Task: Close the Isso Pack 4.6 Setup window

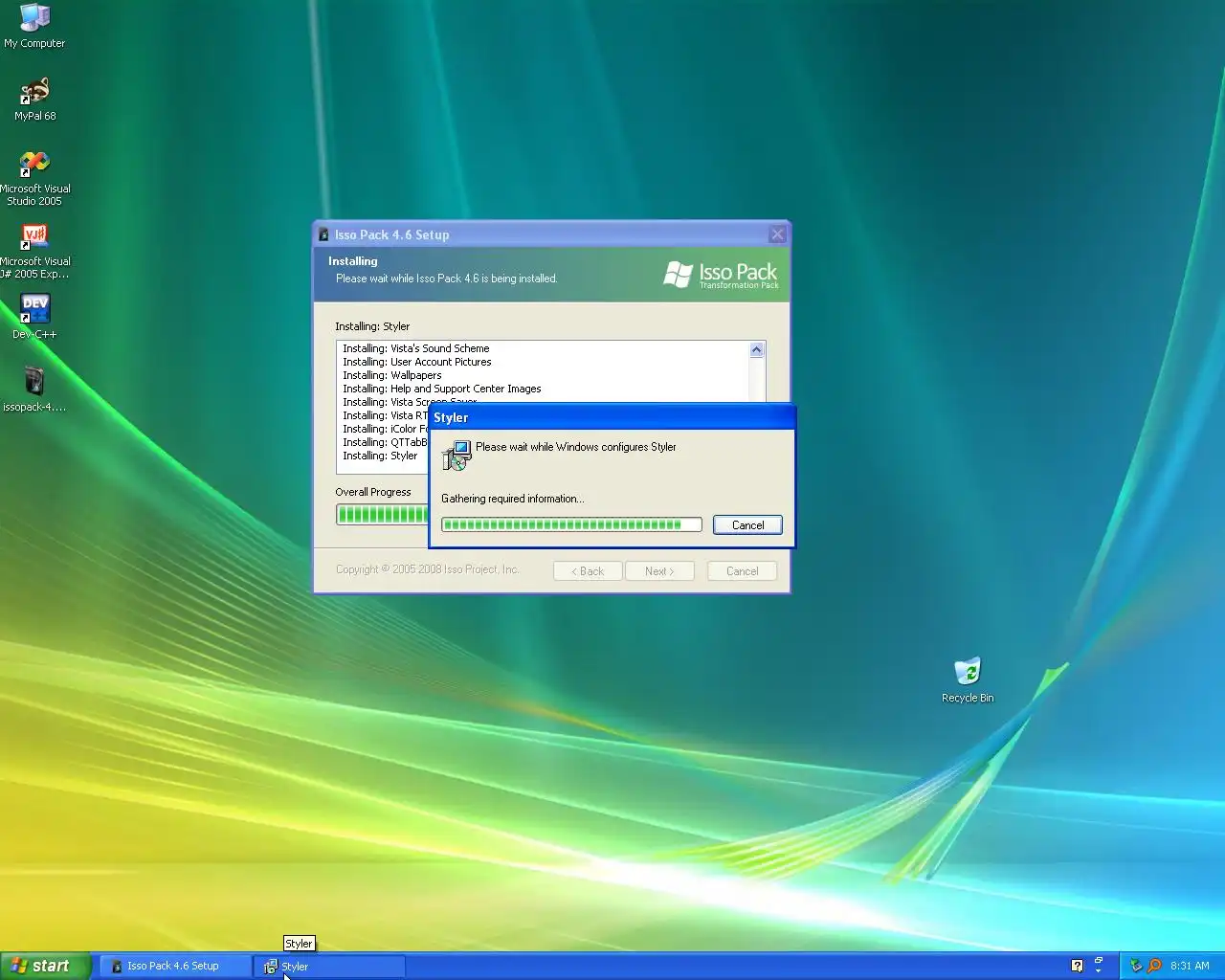Action: pos(777,234)
